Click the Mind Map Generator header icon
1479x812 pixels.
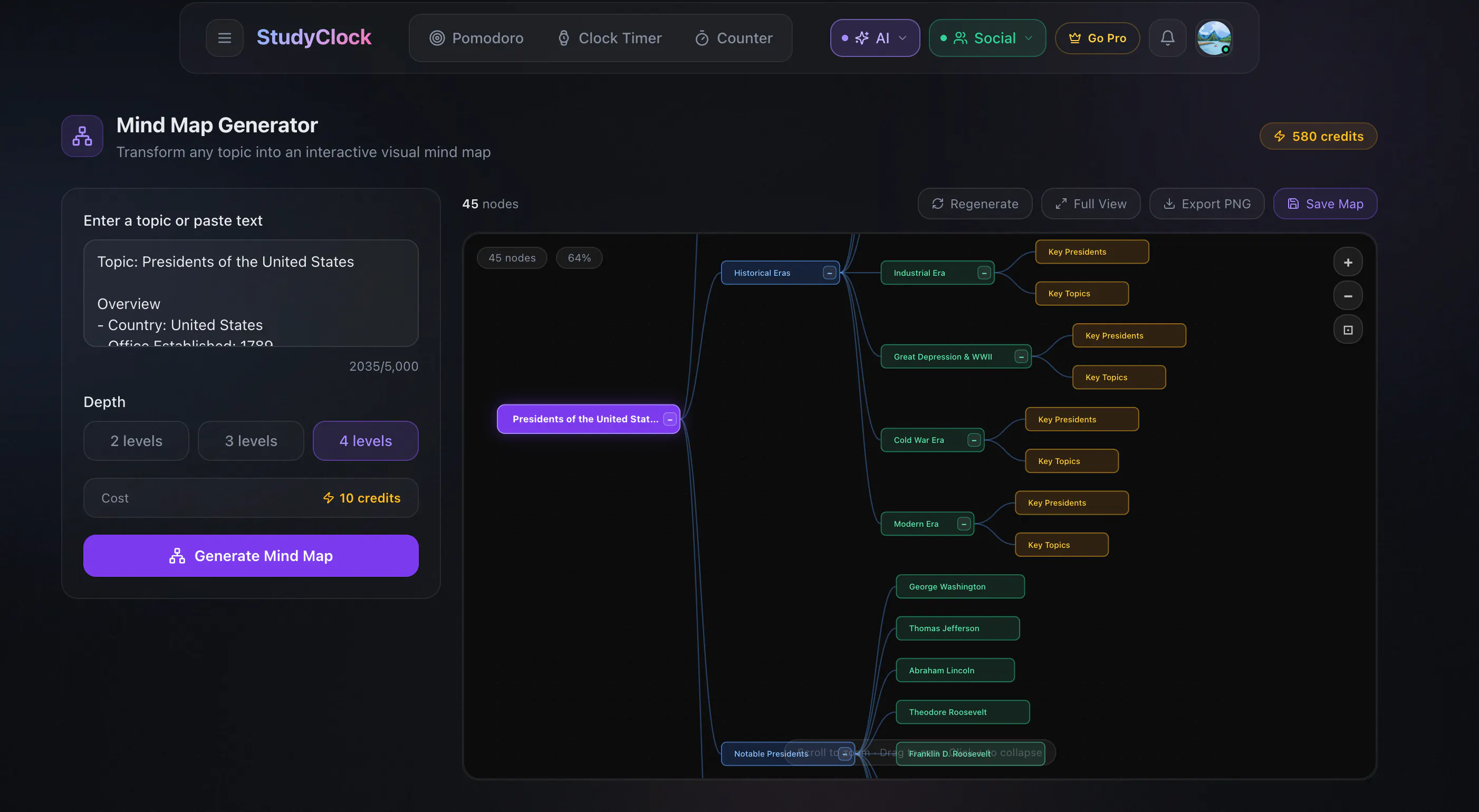(x=82, y=136)
